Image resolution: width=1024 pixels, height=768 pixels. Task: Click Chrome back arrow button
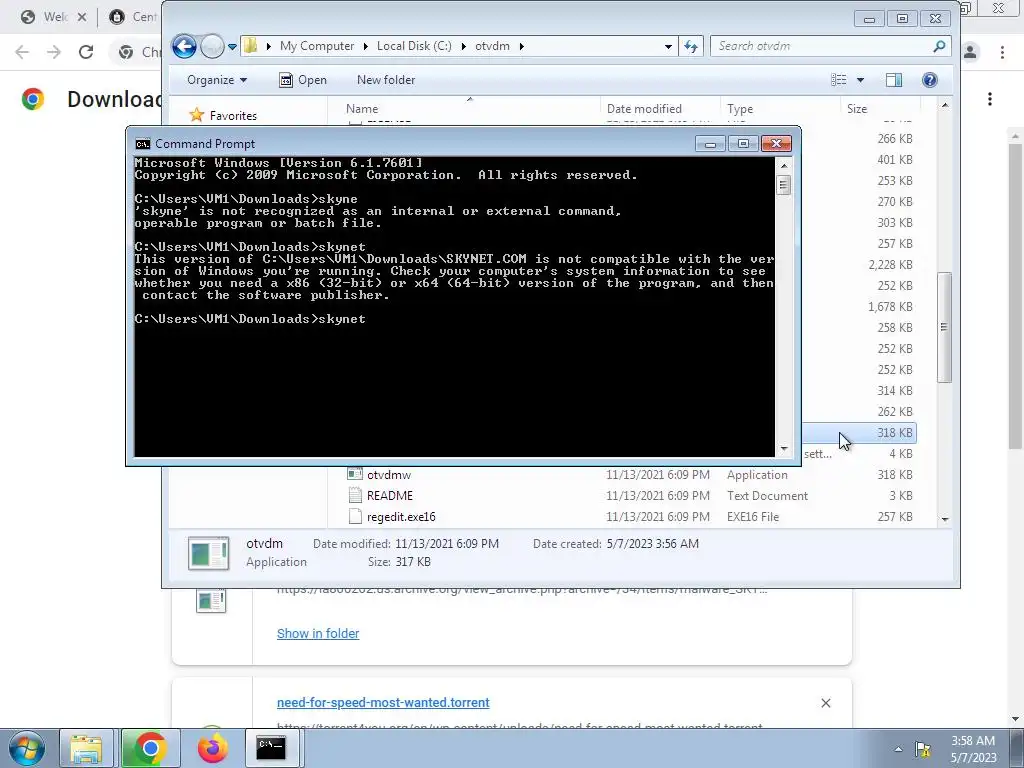(22, 52)
